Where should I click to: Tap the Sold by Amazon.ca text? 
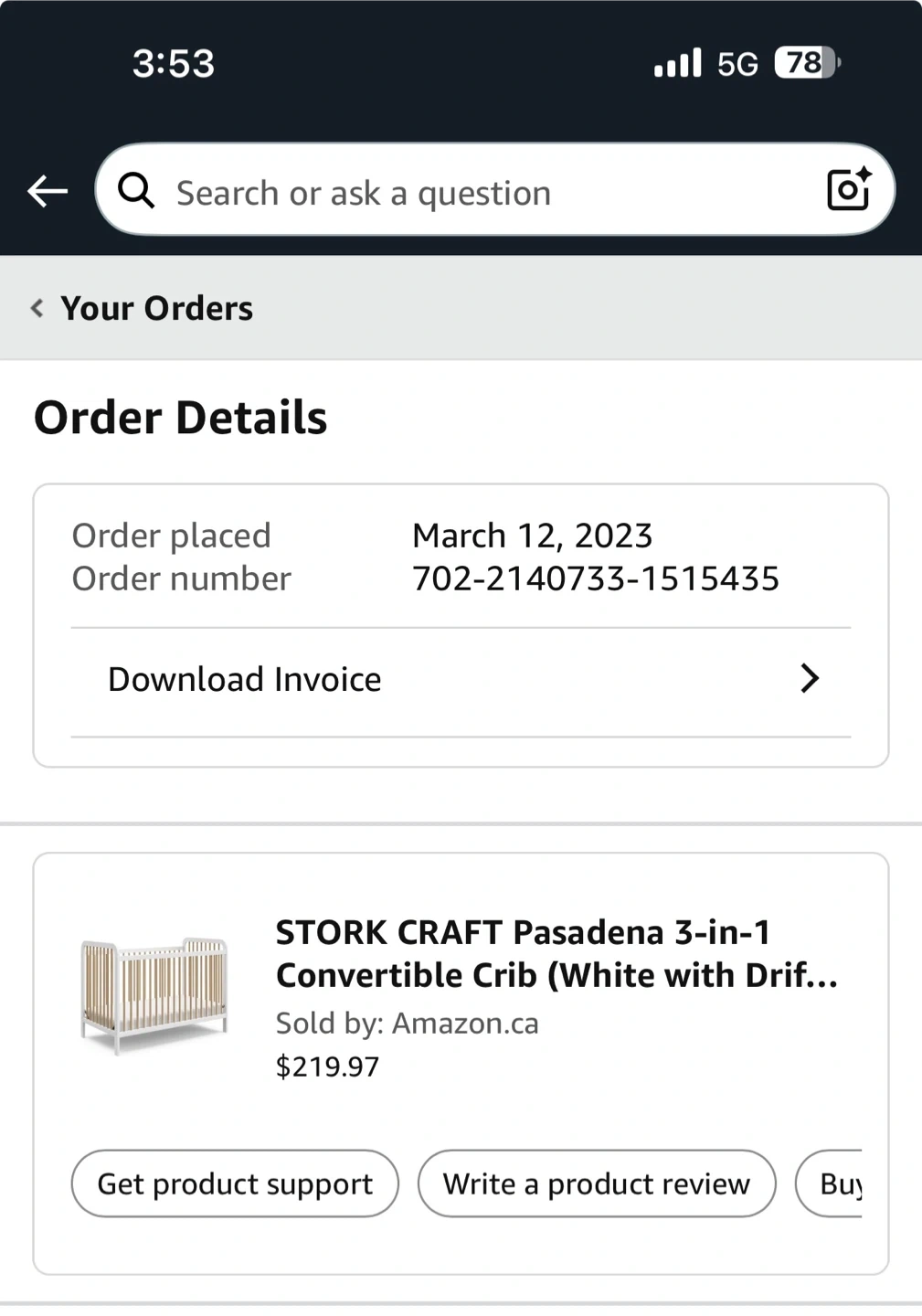[408, 1023]
